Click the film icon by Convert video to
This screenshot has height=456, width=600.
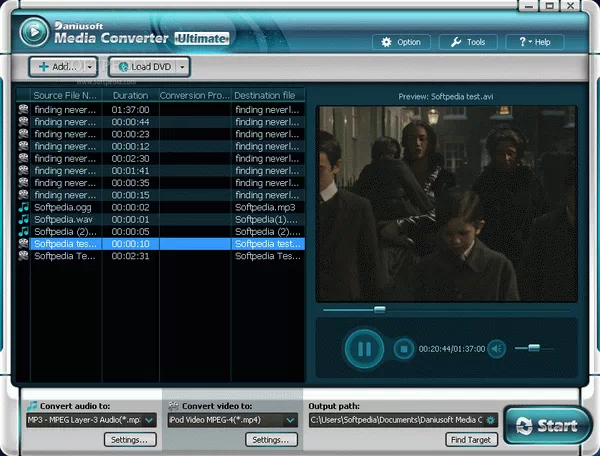point(174,406)
